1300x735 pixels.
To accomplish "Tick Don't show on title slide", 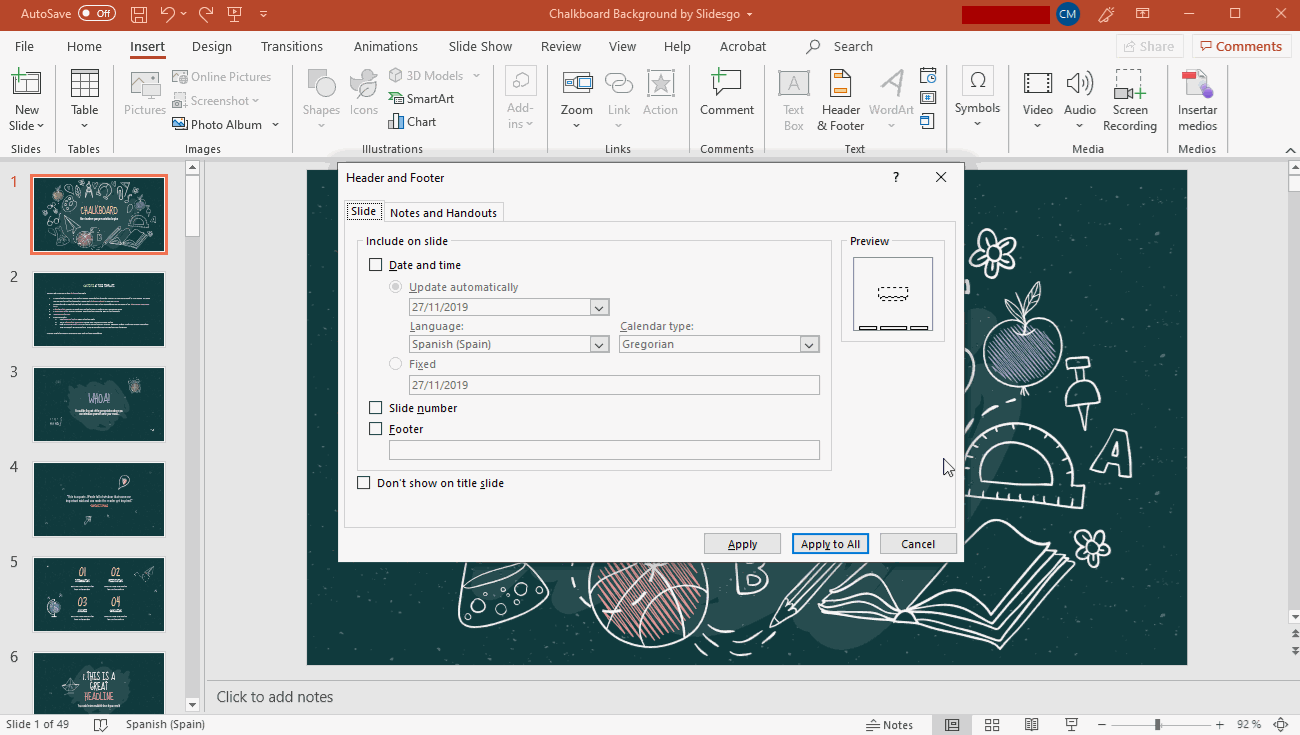I will point(364,483).
